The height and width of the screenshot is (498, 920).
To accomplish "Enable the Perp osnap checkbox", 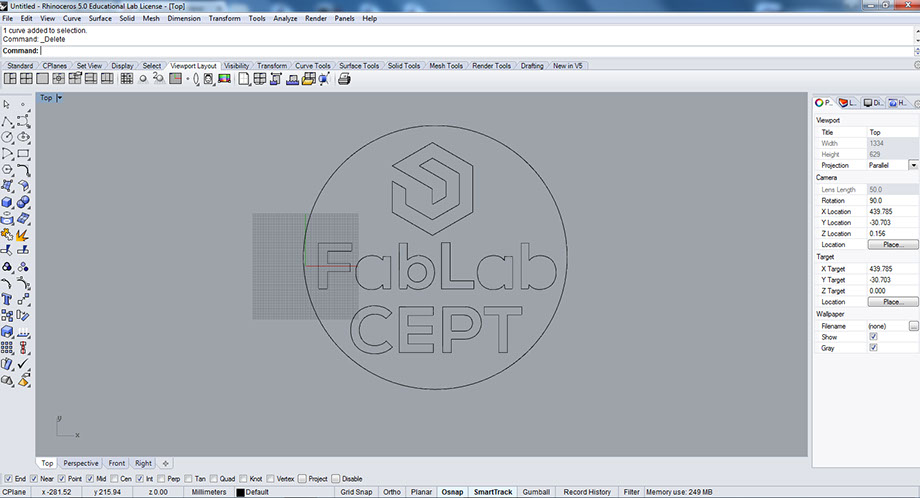I will [x=161, y=479].
